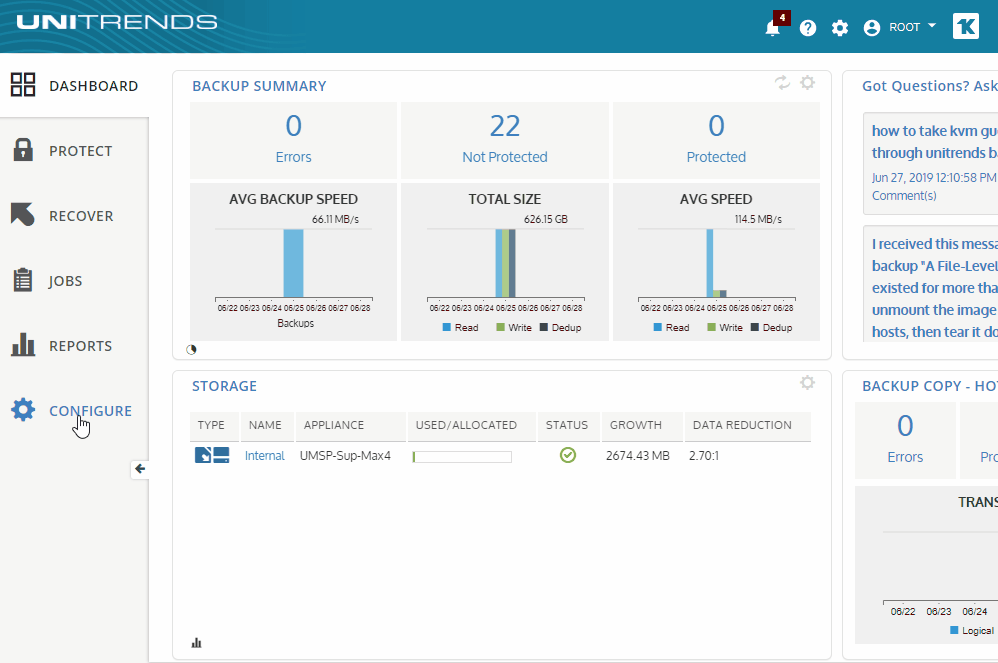Open the Recover arrow icon
This screenshot has width=998, height=663.
(x=22, y=214)
